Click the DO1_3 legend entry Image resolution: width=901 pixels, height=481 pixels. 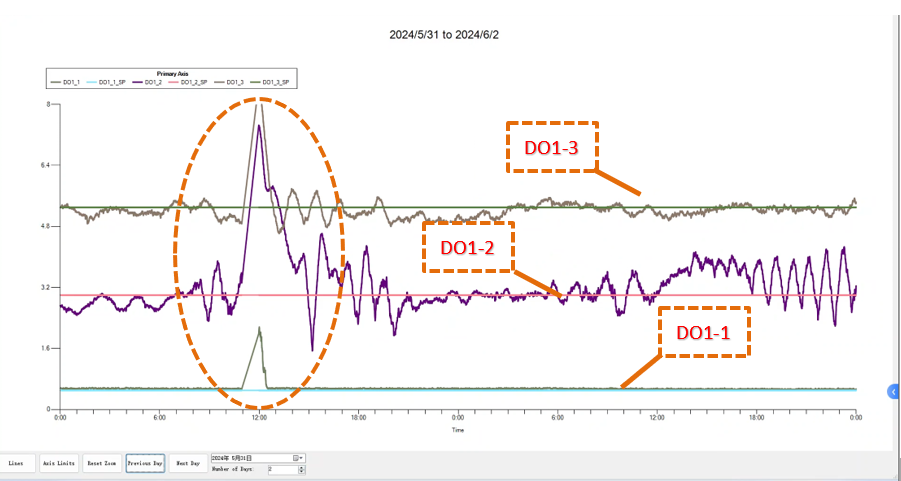pyautogui.click(x=227, y=83)
